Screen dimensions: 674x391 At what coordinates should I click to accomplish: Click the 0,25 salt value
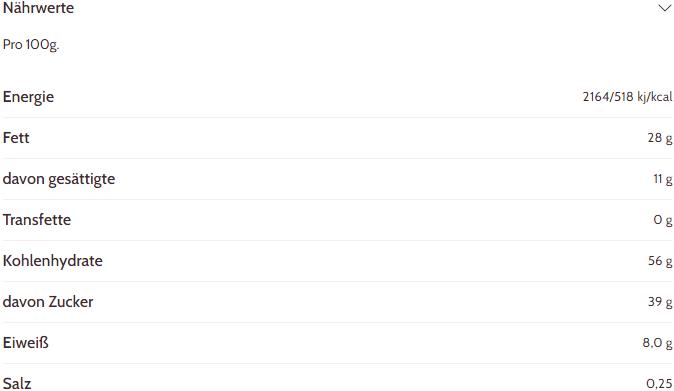pos(659,384)
